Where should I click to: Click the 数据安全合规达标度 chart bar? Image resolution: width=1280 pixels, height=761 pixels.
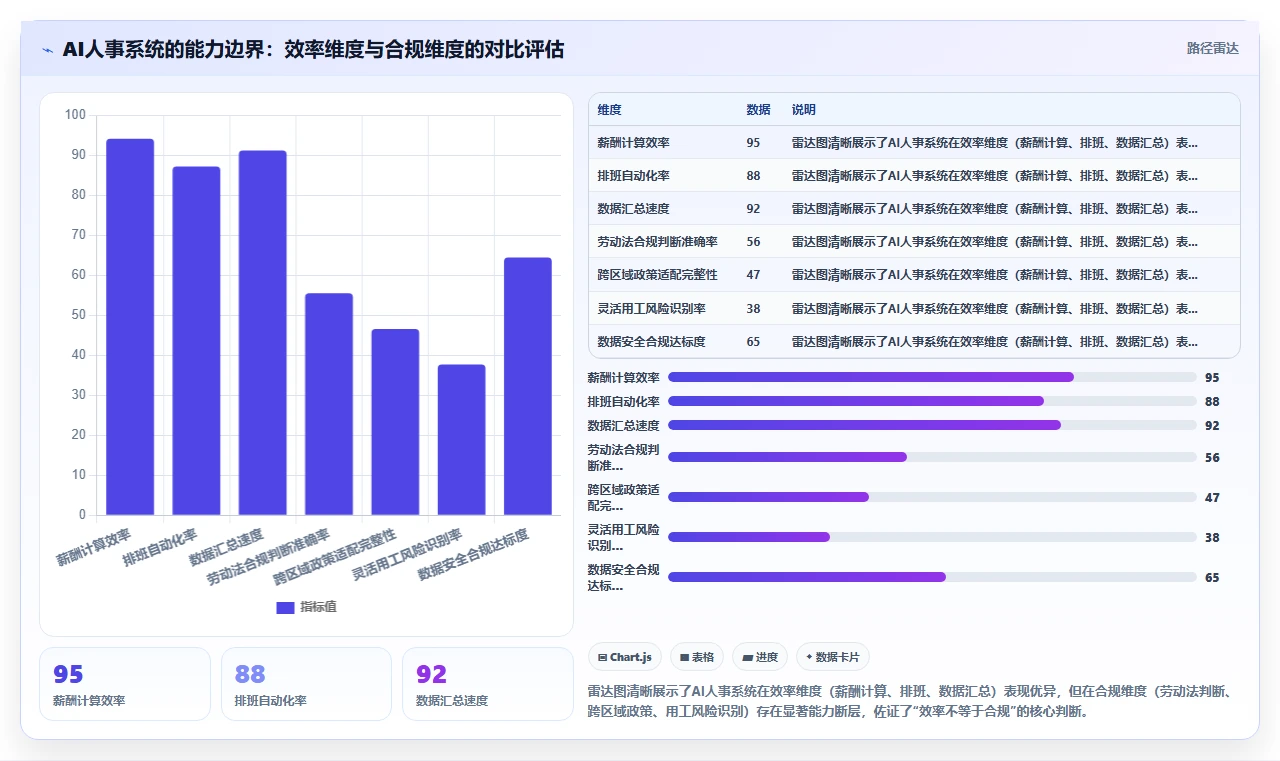click(x=528, y=386)
